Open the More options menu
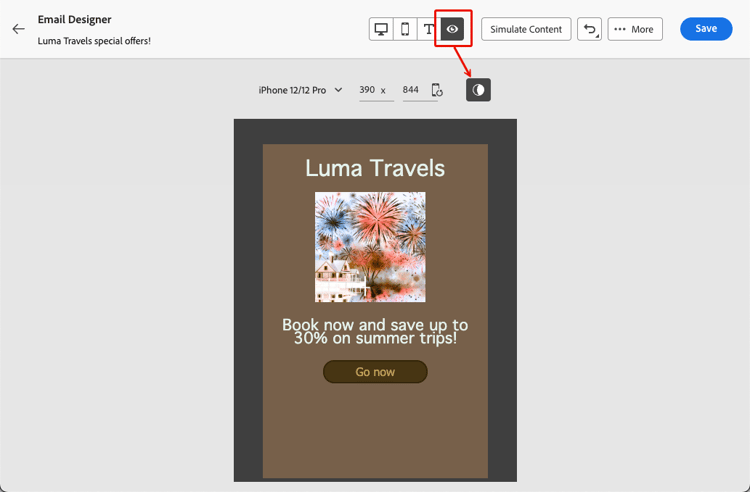The image size is (750, 492). point(635,29)
